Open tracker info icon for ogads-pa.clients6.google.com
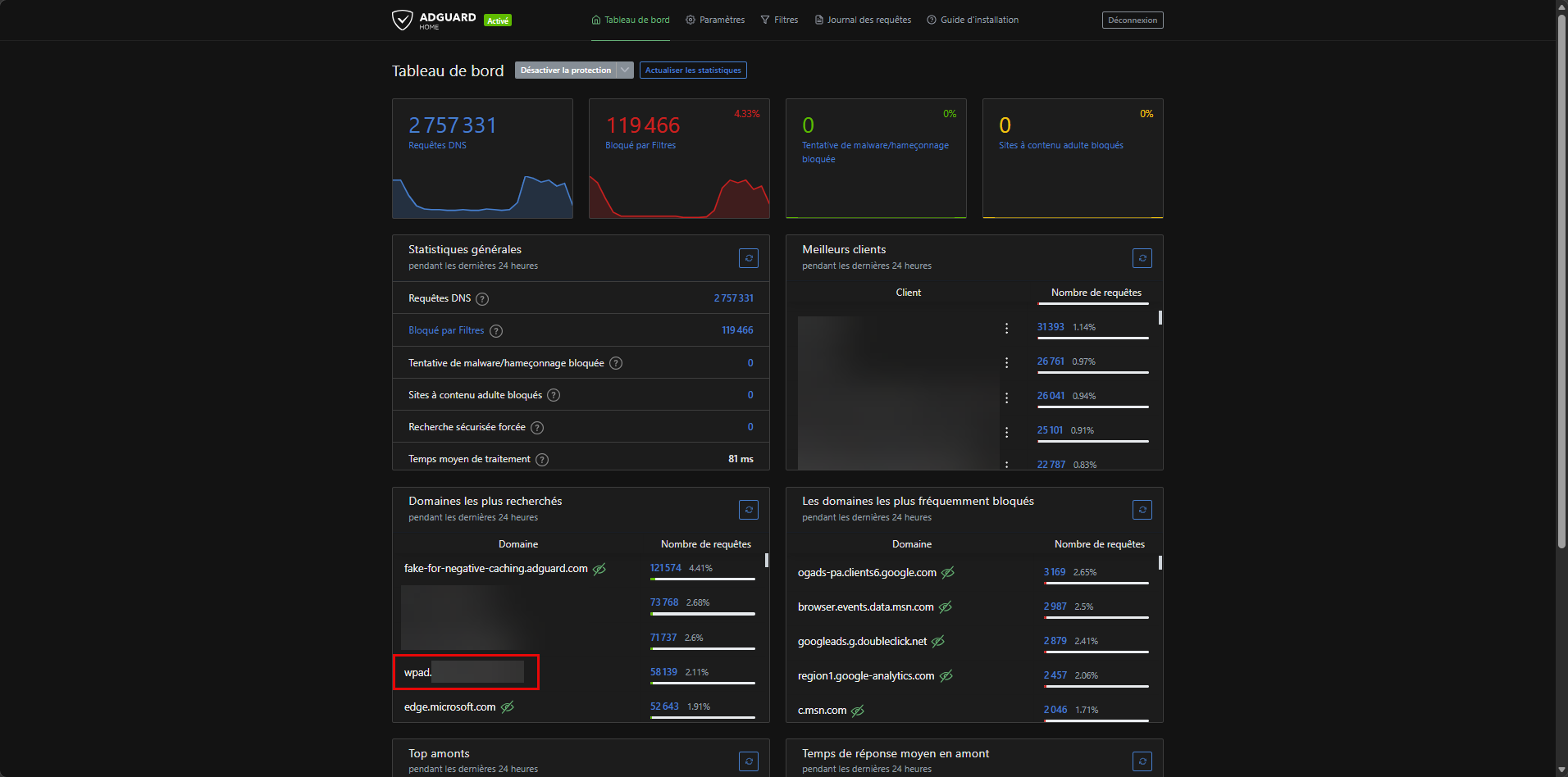This screenshot has height=777, width=1568. tap(948, 572)
